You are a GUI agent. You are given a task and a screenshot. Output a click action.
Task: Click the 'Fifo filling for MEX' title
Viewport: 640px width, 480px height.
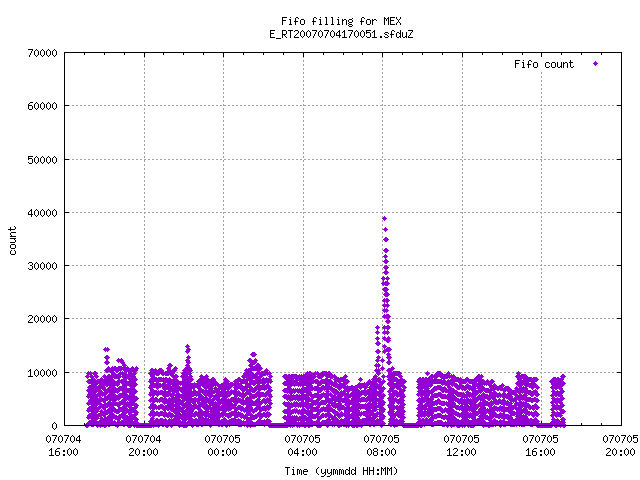(341, 21)
